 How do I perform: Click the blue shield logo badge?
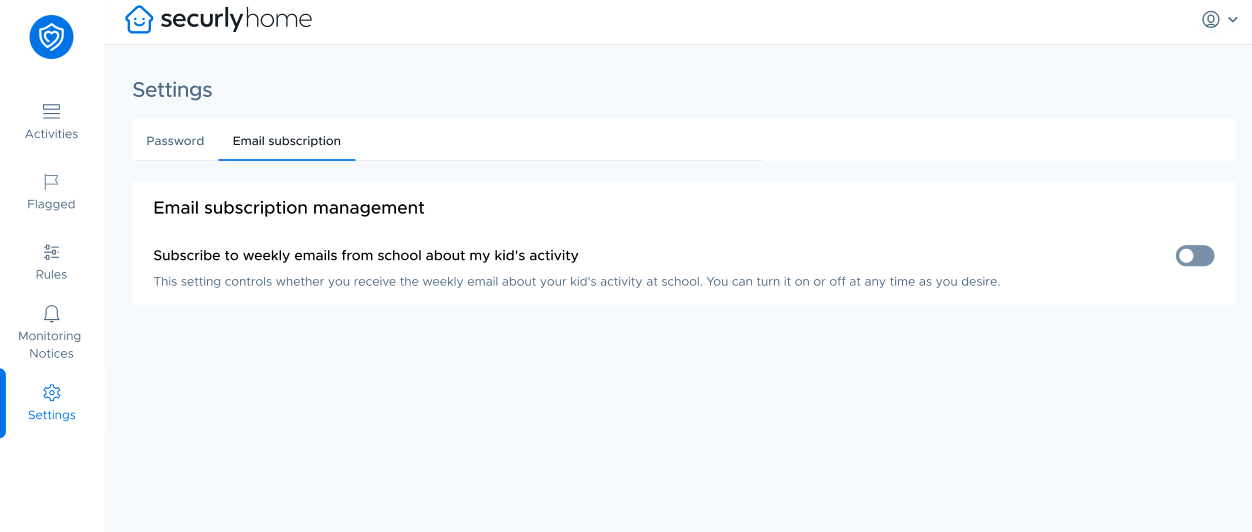click(x=51, y=37)
